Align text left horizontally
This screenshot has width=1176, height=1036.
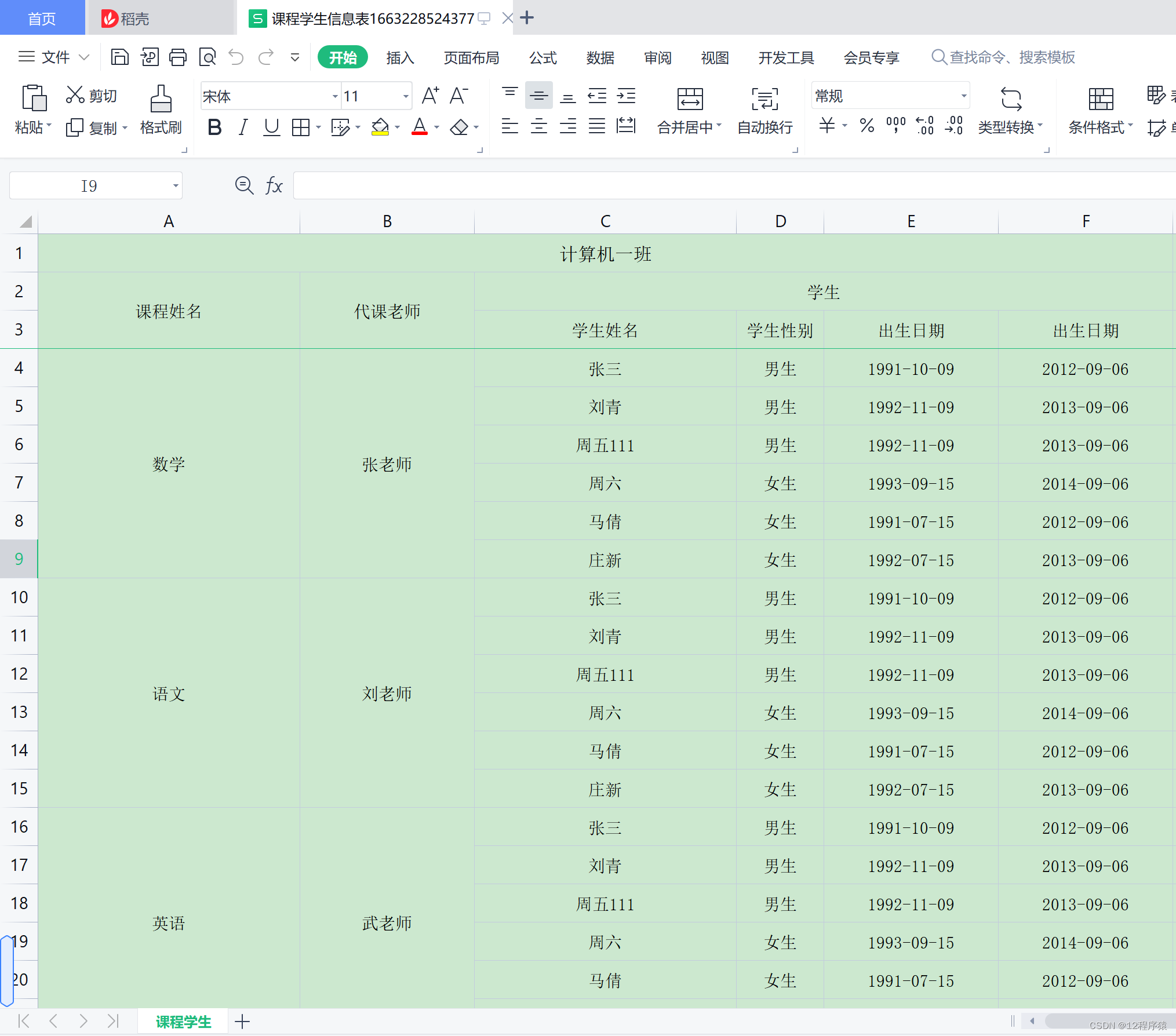[x=510, y=126]
